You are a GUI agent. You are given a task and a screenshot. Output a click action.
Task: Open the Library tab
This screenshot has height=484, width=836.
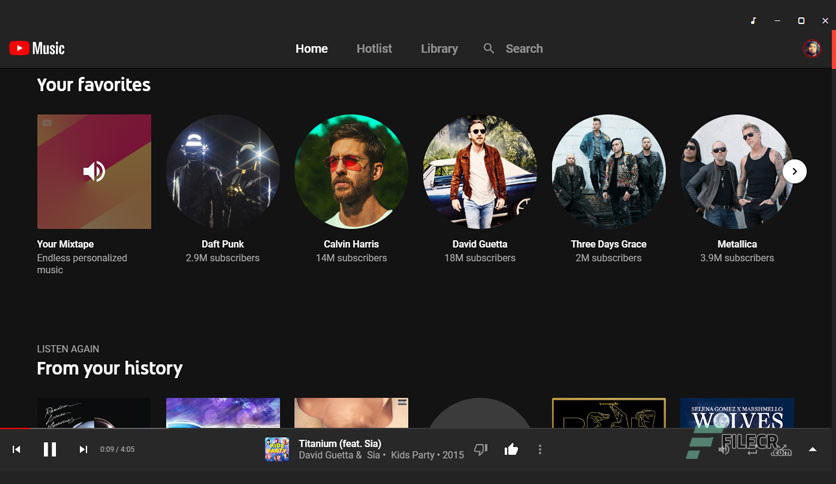439,49
